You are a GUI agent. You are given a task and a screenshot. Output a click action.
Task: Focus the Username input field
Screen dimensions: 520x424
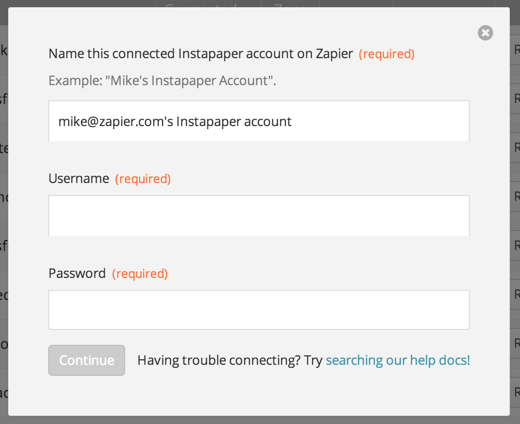point(259,216)
